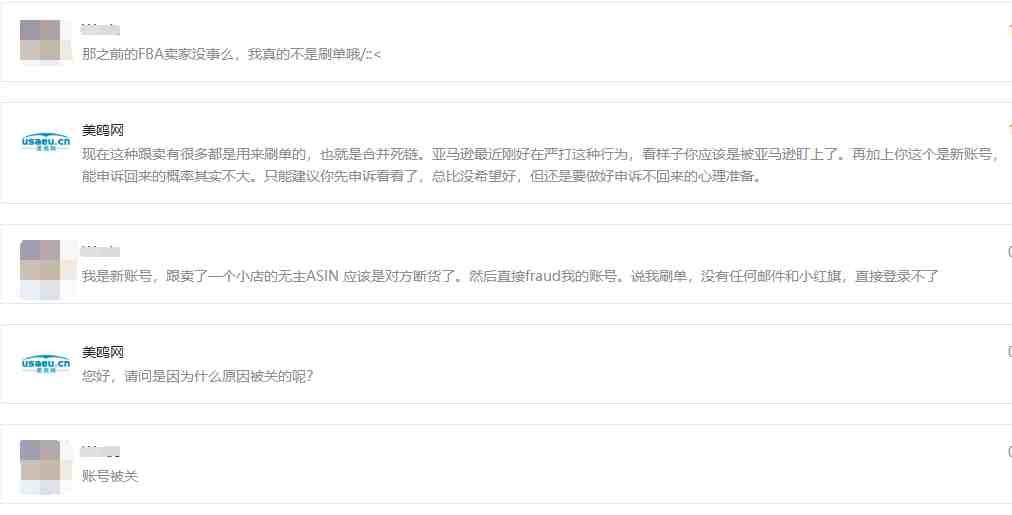Select the comment '您好，请问是因为什么原因被关的呢?'

click(x=197, y=376)
